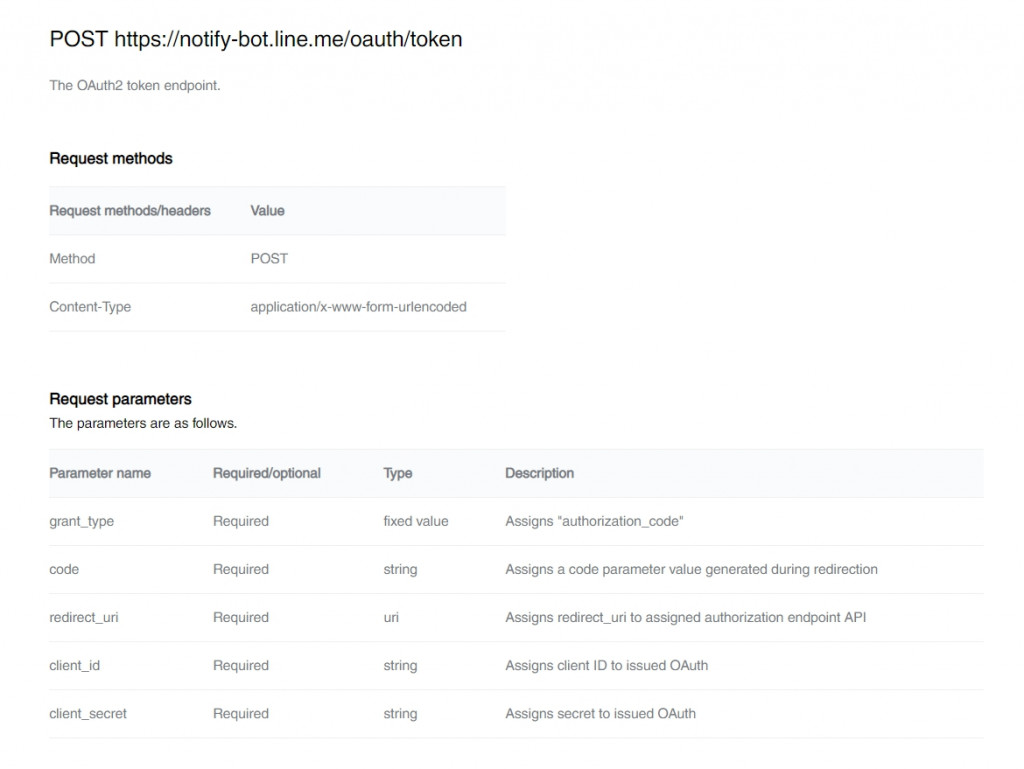The image size is (1024, 769).
Task: Click the "Request methods" section heading
Action: [111, 159]
